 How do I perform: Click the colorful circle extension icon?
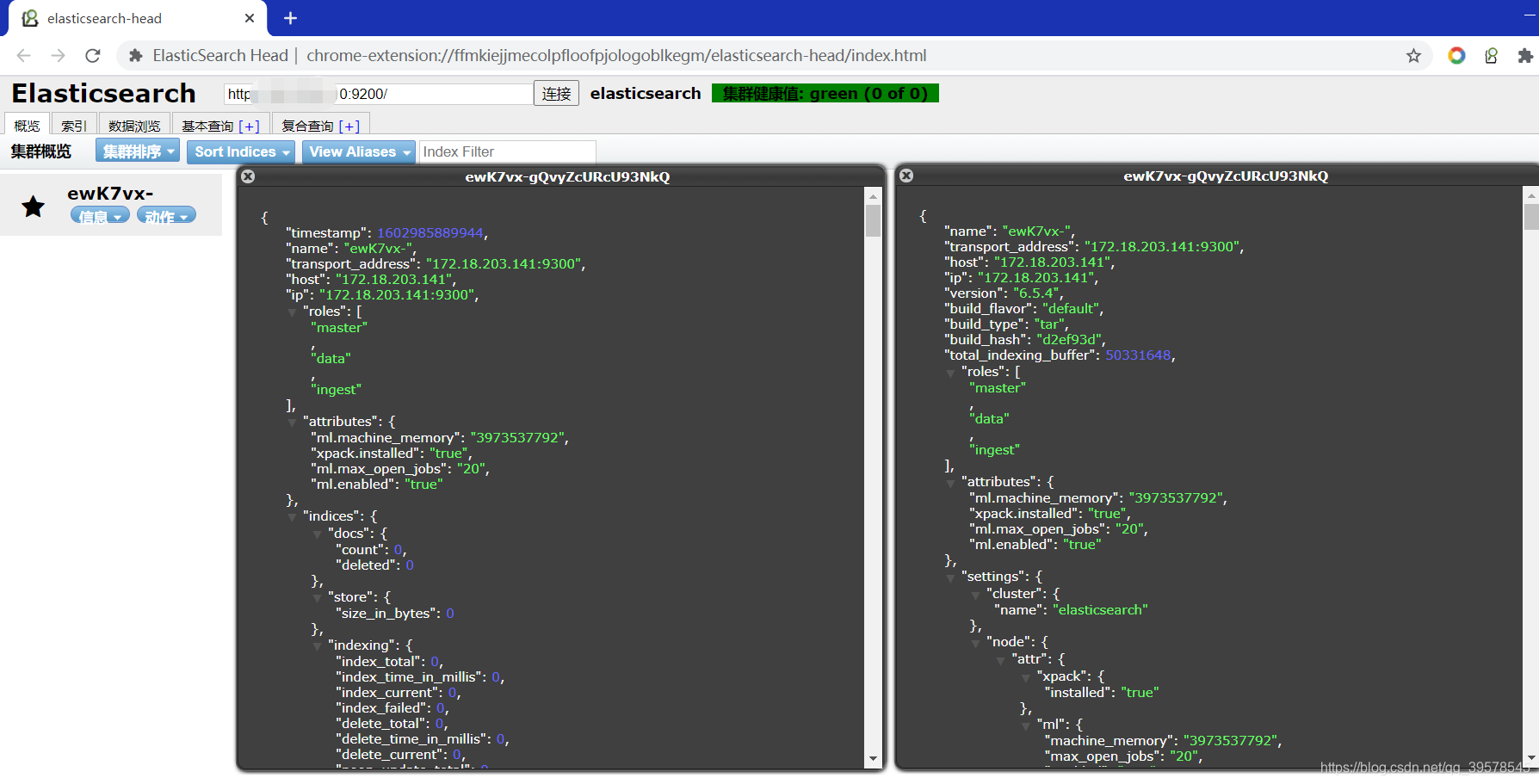1456,56
